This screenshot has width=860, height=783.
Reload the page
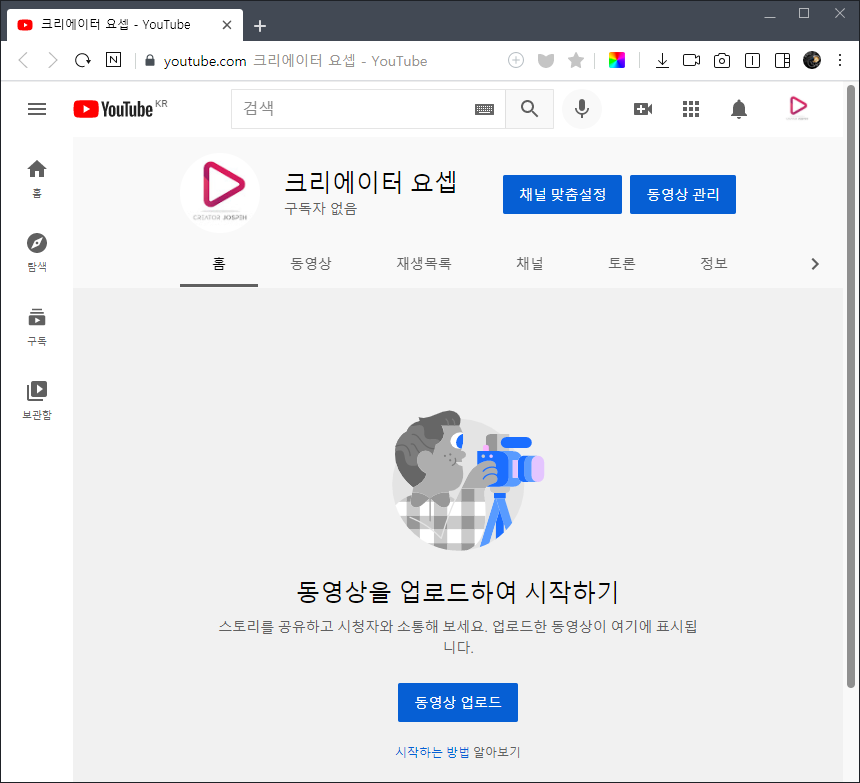click(x=83, y=60)
